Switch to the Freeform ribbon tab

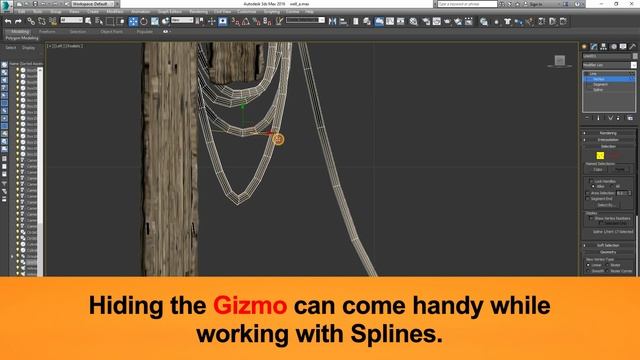point(47,31)
